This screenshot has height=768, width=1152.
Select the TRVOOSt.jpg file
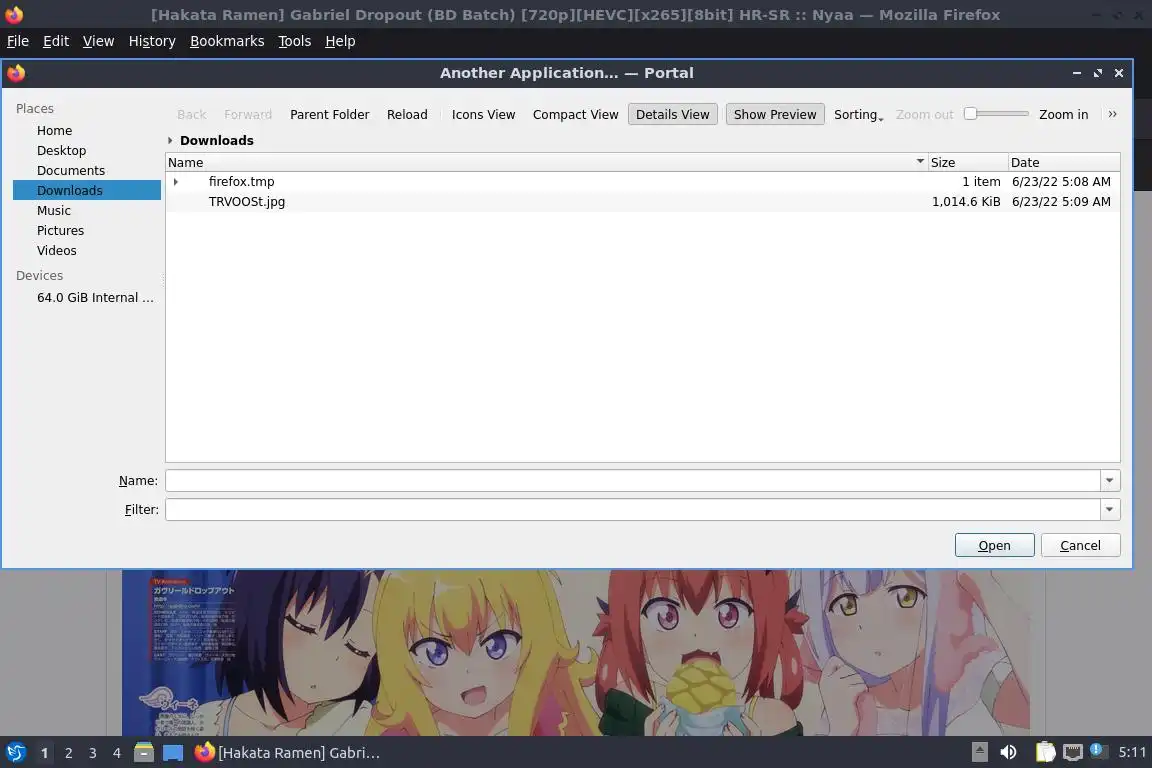point(247,201)
